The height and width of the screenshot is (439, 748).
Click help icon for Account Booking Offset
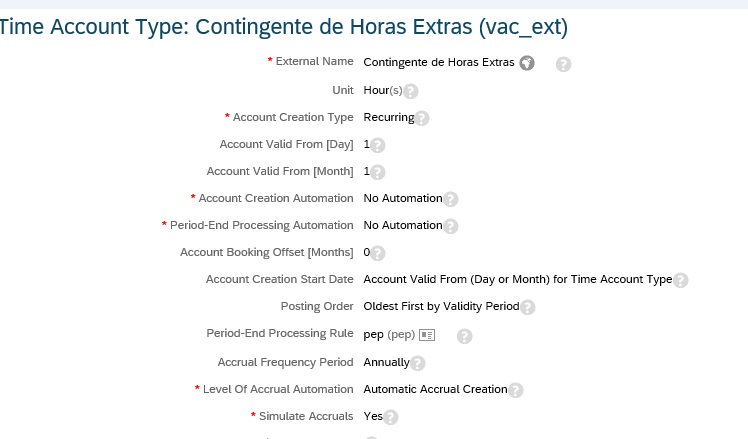[x=377, y=253]
